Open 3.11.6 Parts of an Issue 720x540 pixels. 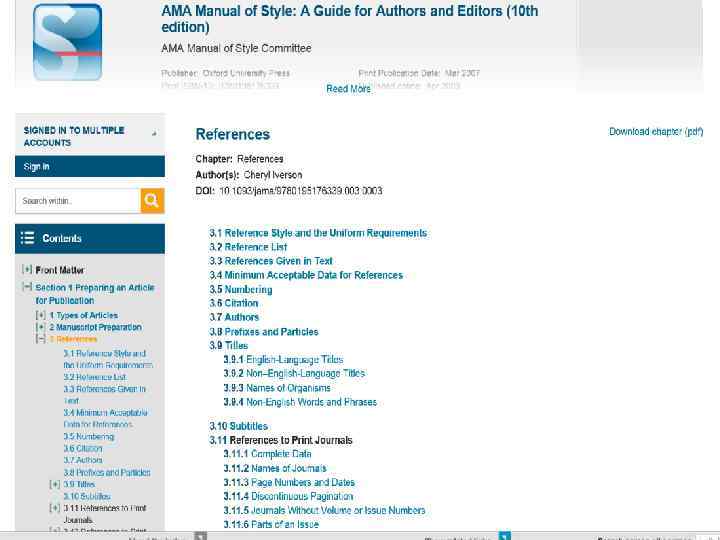tap(271, 524)
